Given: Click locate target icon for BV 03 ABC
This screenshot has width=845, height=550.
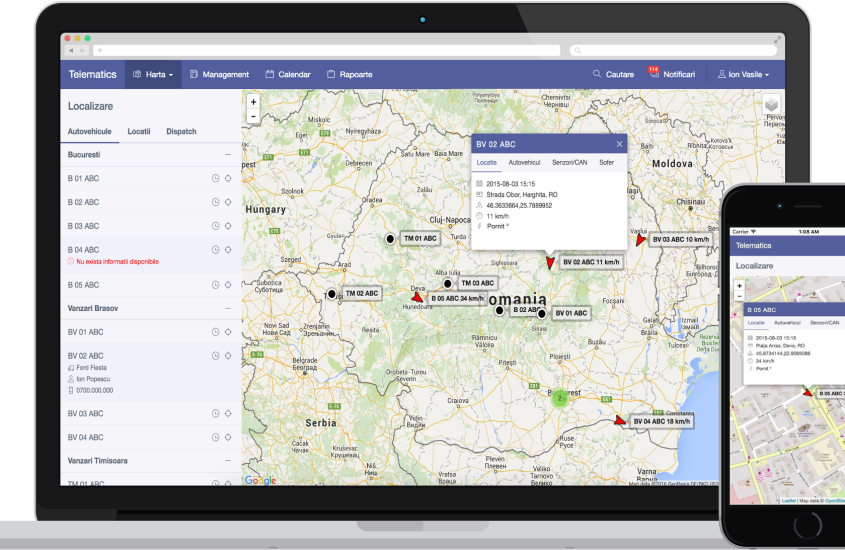Looking at the screenshot, I should click(228, 414).
